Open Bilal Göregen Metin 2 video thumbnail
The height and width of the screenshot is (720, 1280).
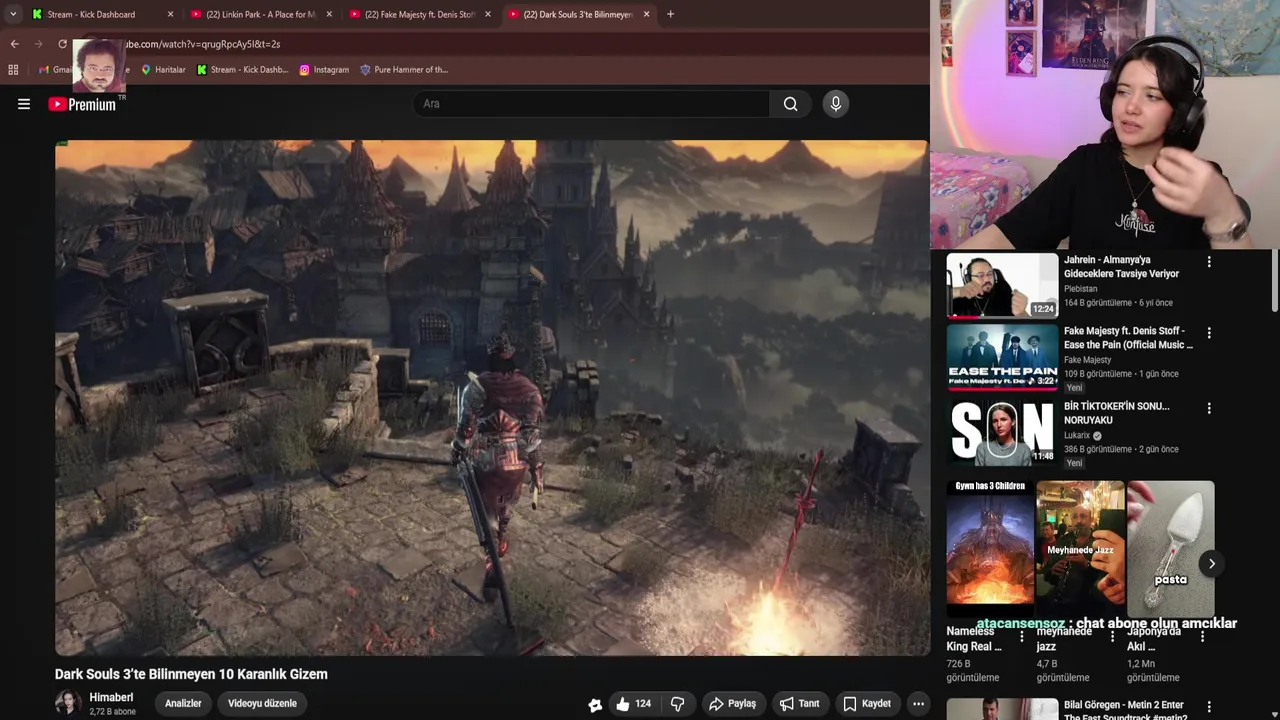tap(1002, 709)
